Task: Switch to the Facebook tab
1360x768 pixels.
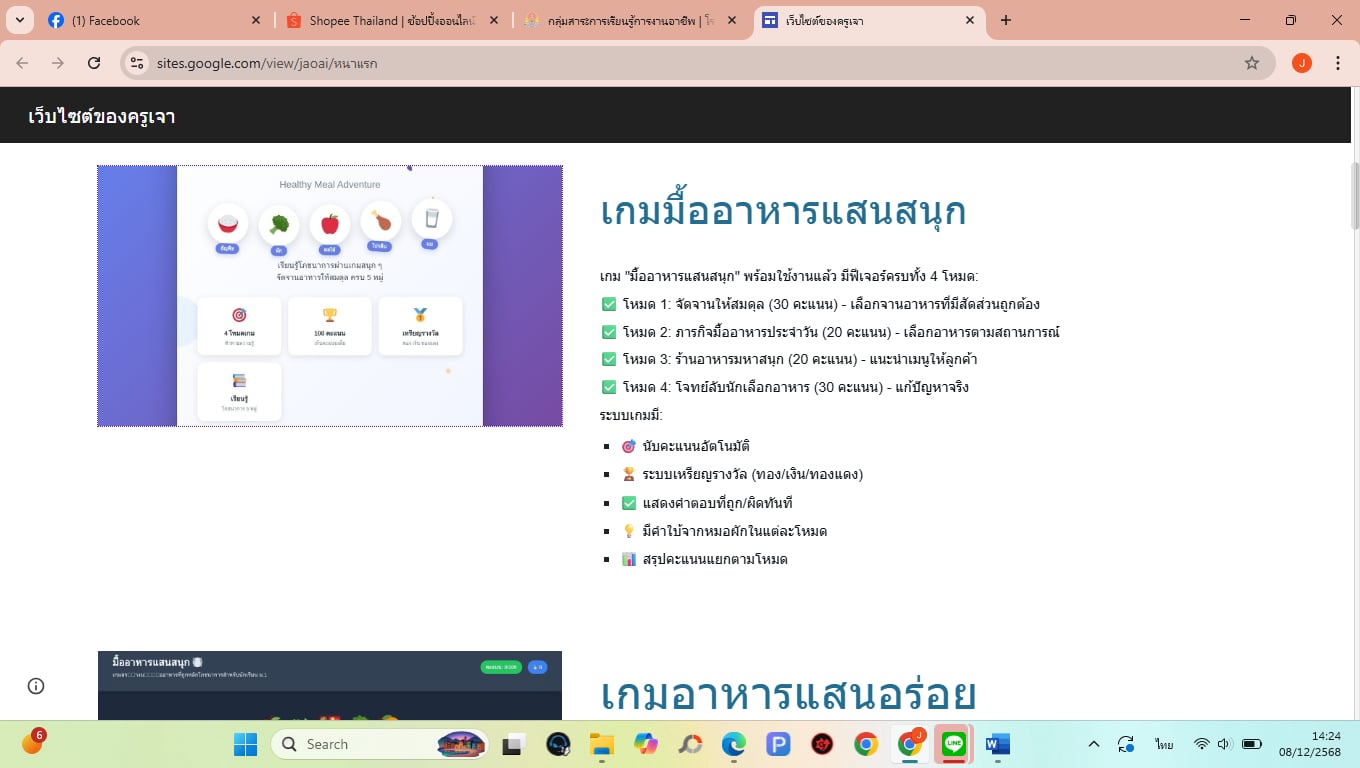Action: coord(150,20)
